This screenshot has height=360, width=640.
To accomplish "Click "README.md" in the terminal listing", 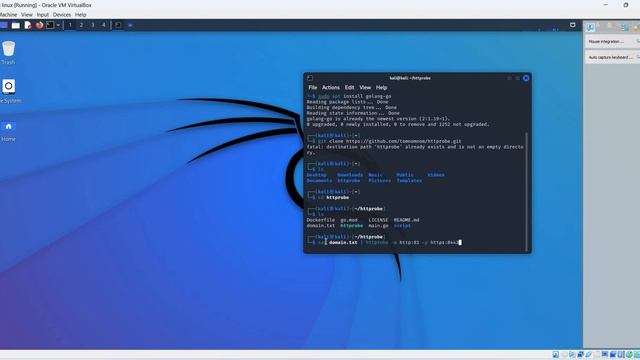I will coord(406,220).
